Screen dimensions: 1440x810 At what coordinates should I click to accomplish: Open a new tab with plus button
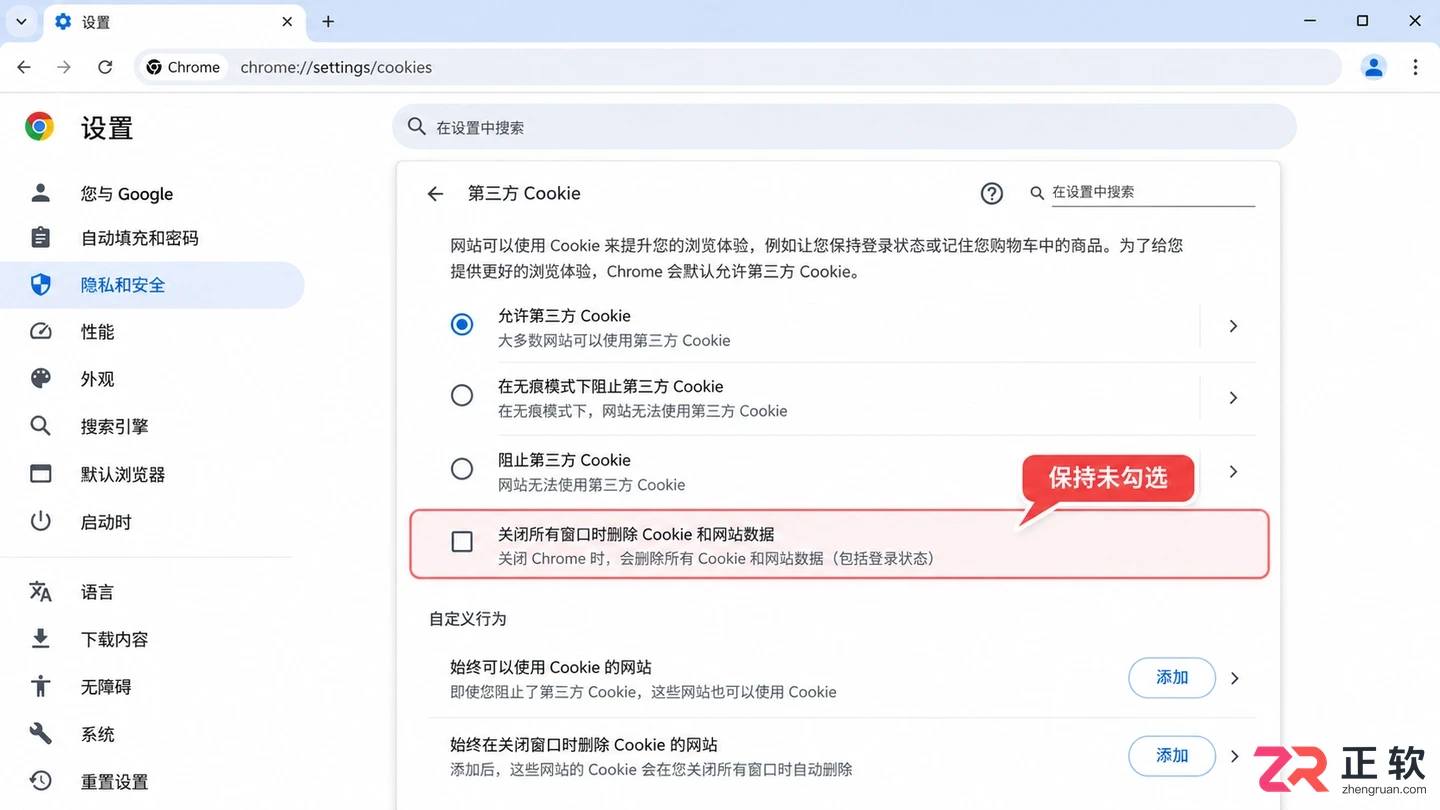tap(328, 21)
